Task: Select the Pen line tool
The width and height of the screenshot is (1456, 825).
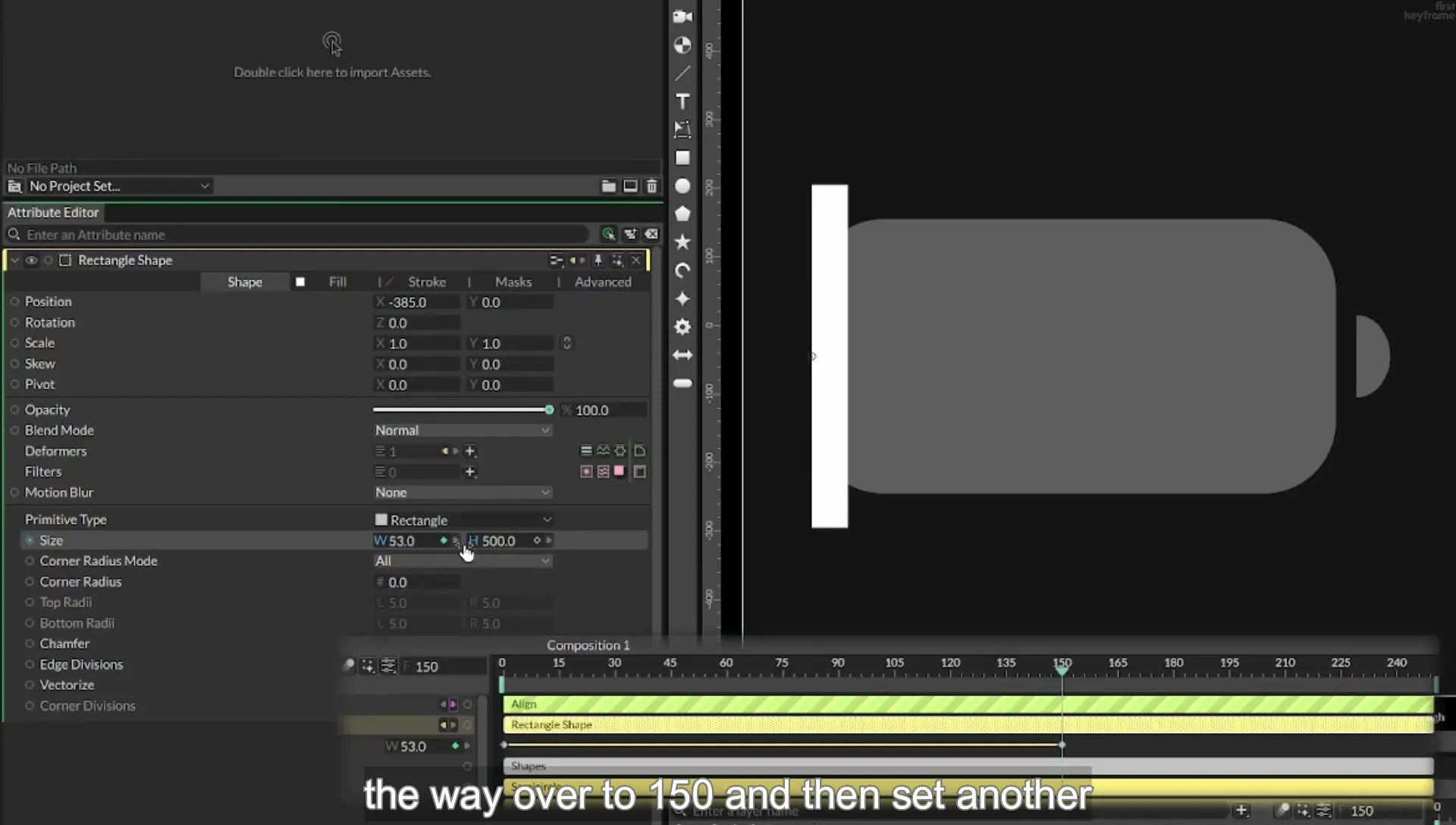Action: click(x=682, y=74)
